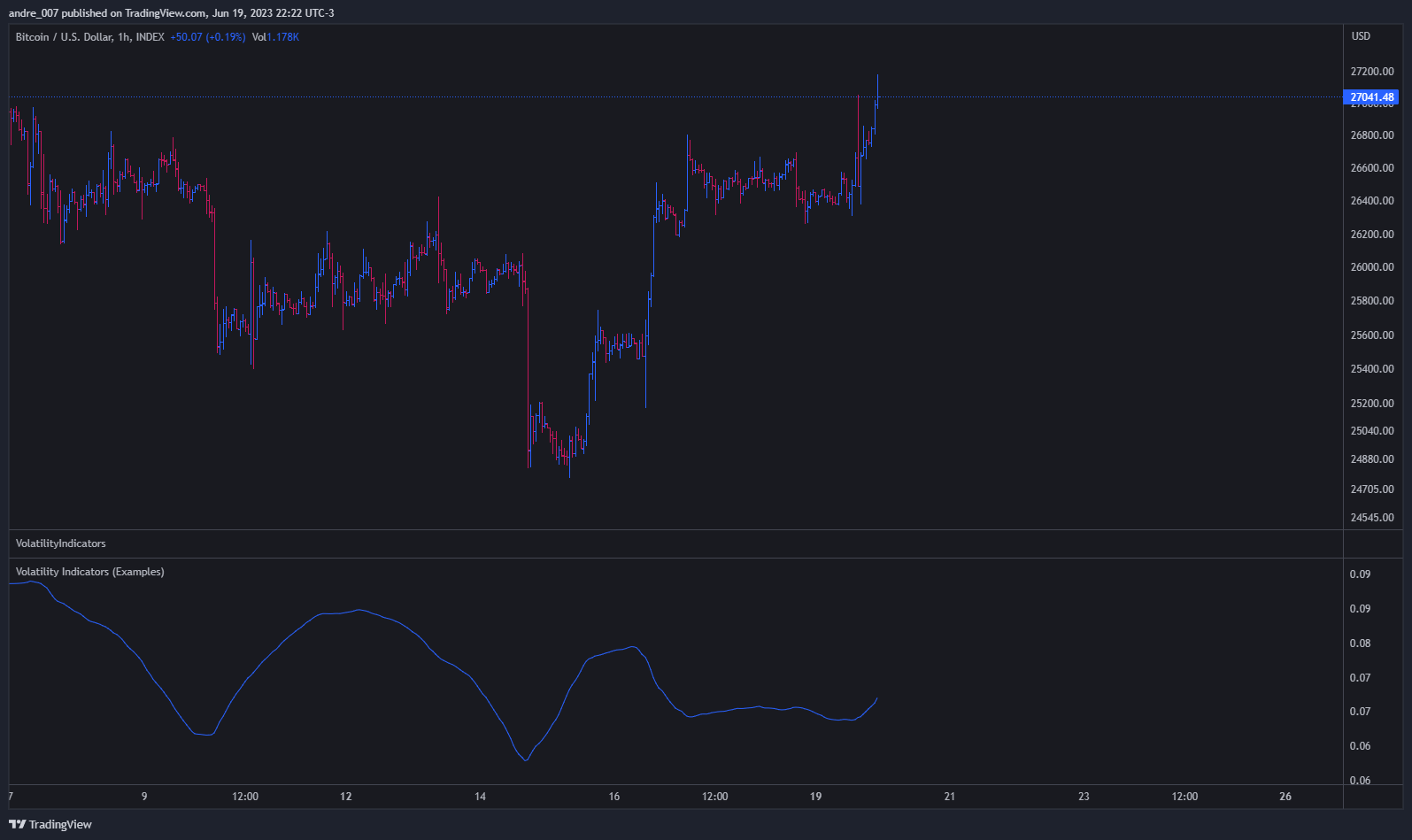Click the 26200.00 price axis label
The height and width of the screenshot is (840, 1412).
[1372, 235]
